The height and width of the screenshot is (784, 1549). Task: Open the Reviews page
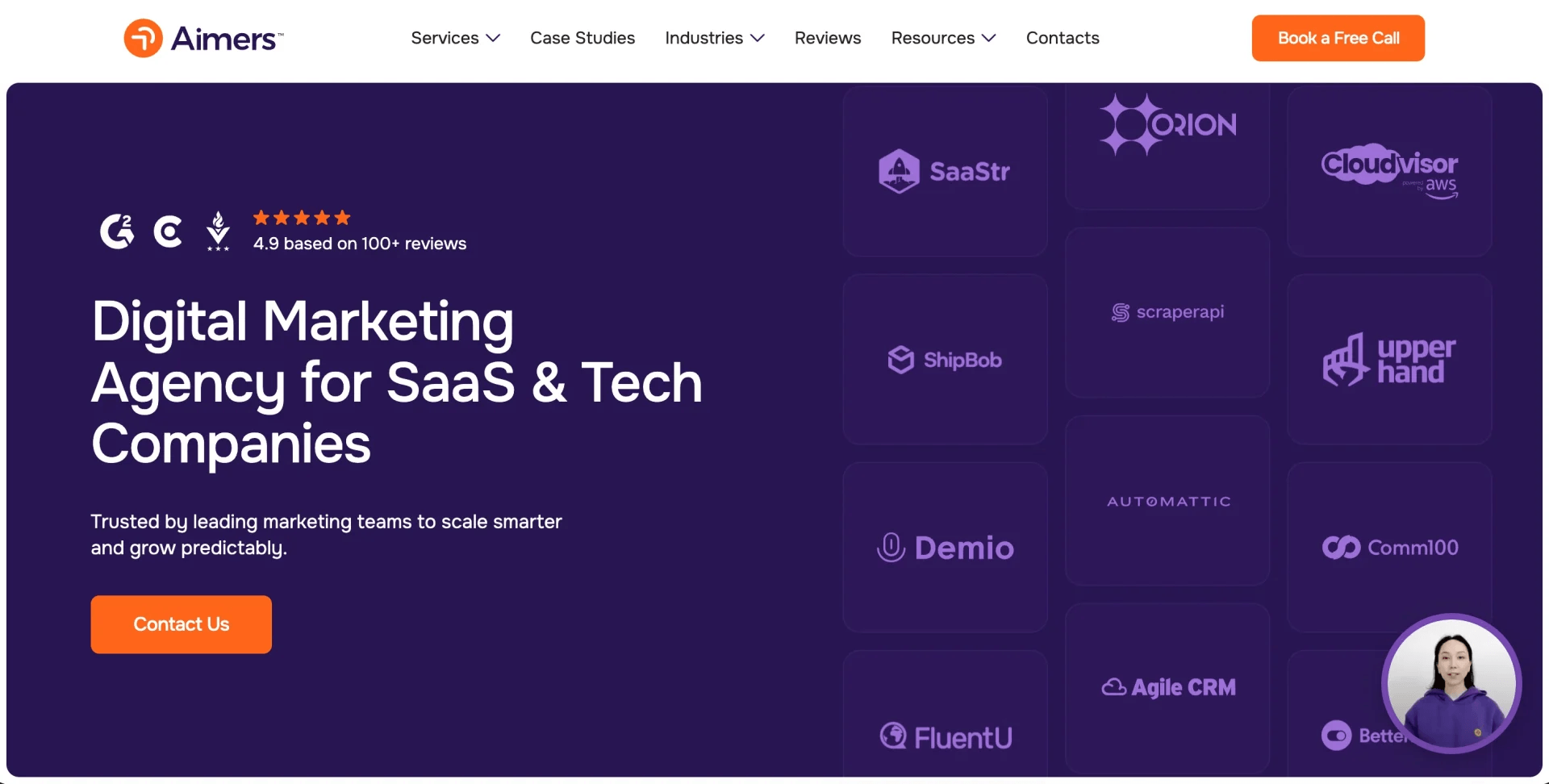[828, 38]
